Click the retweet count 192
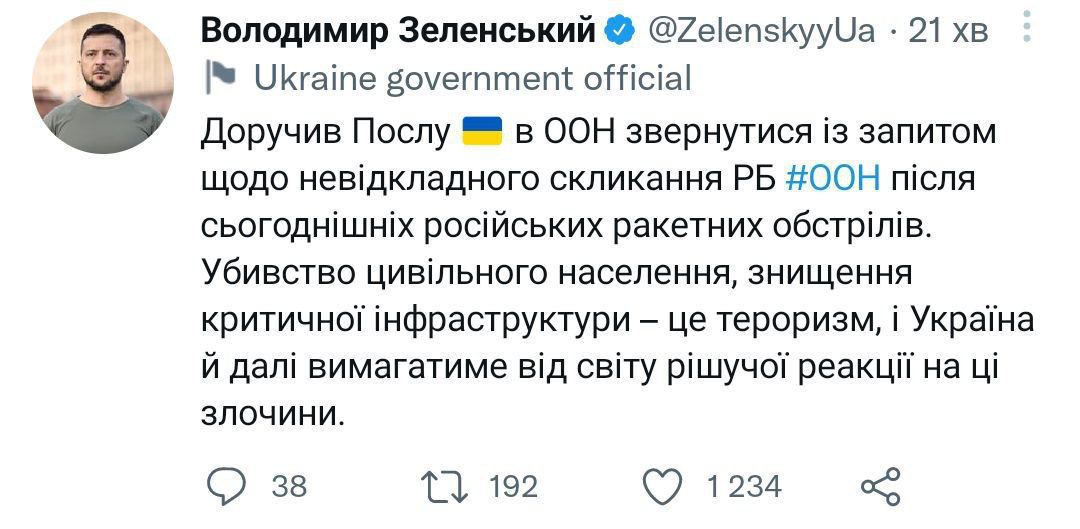 [x=513, y=487]
